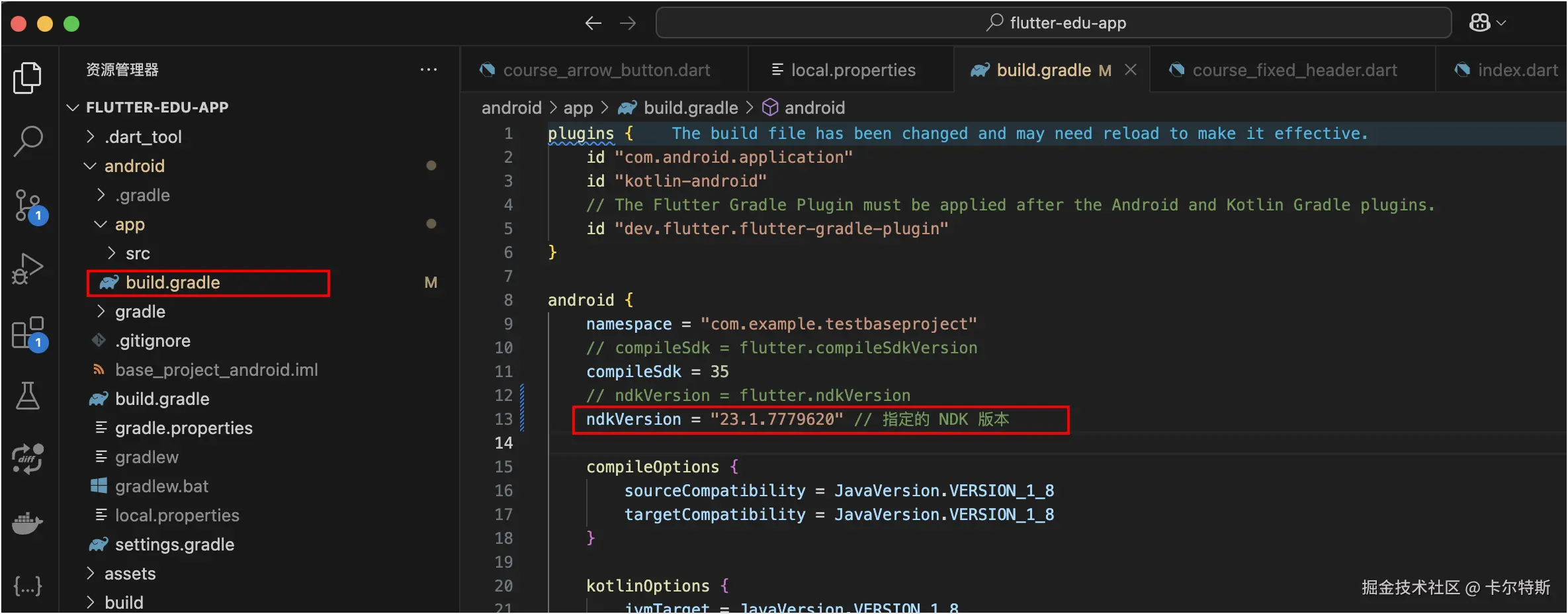
Task: Click the "com.android.application" plugin id line
Action: pos(719,157)
